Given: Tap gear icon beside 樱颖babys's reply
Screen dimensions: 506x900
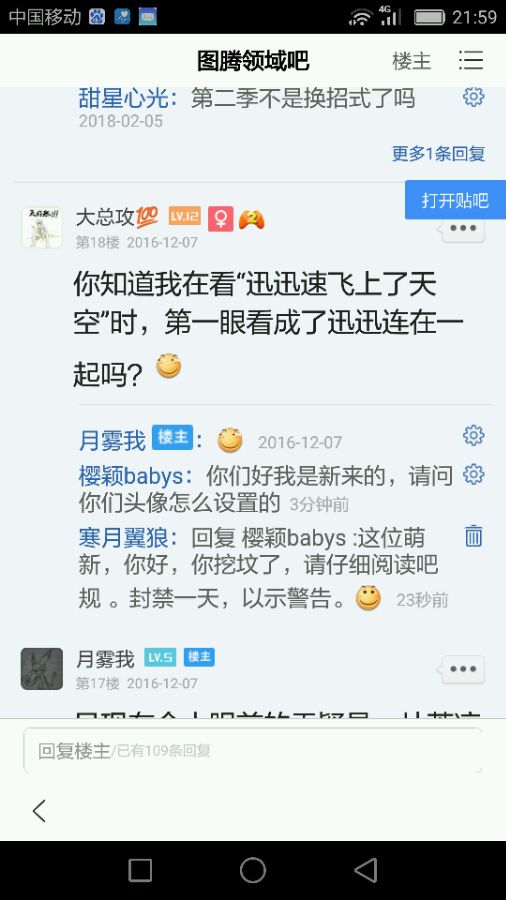Looking at the screenshot, I should (x=473, y=475).
